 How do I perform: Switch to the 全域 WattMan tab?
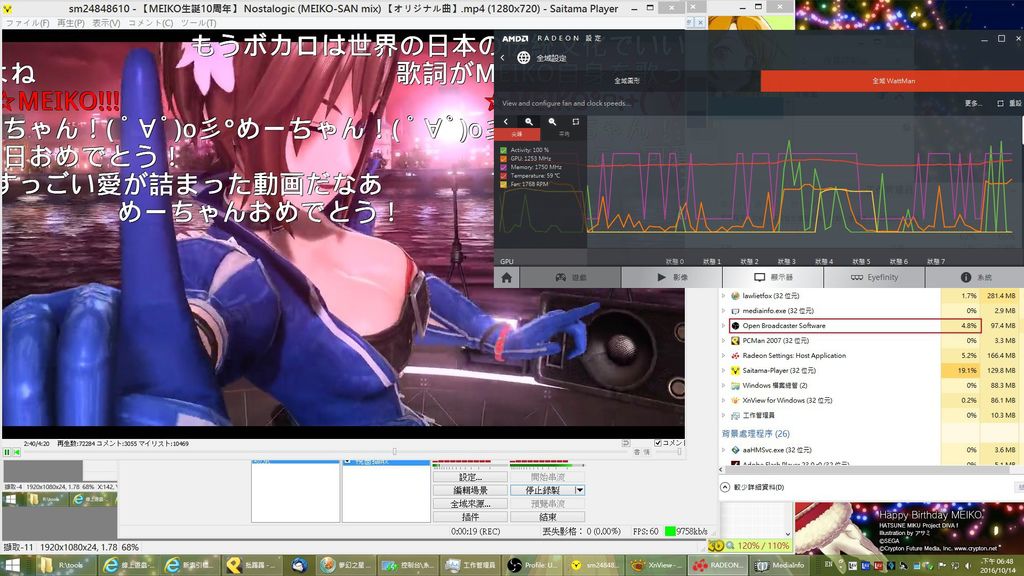892,81
